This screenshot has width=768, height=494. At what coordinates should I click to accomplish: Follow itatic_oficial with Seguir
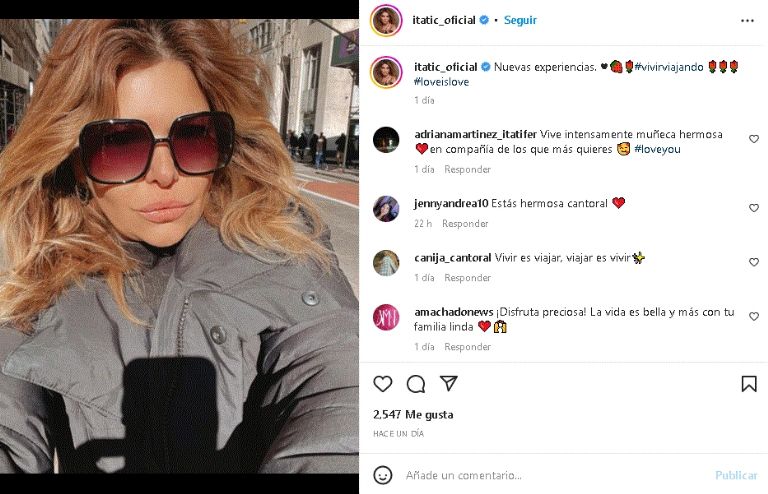pyautogui.click(x=520, y=20)
